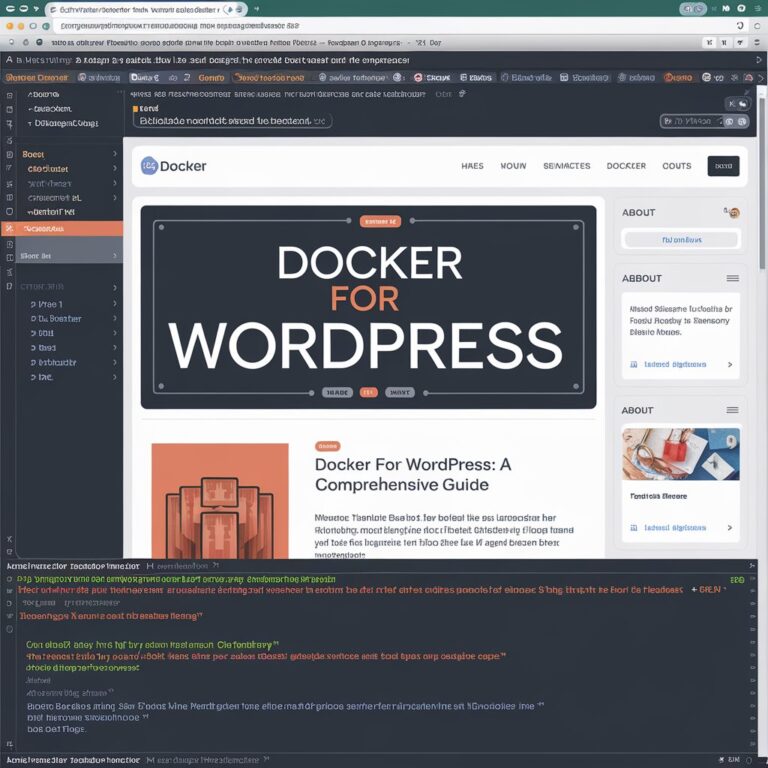
Task: Click the blue link under "Fondtoks Eleoore"
Action: pos(675,528)
